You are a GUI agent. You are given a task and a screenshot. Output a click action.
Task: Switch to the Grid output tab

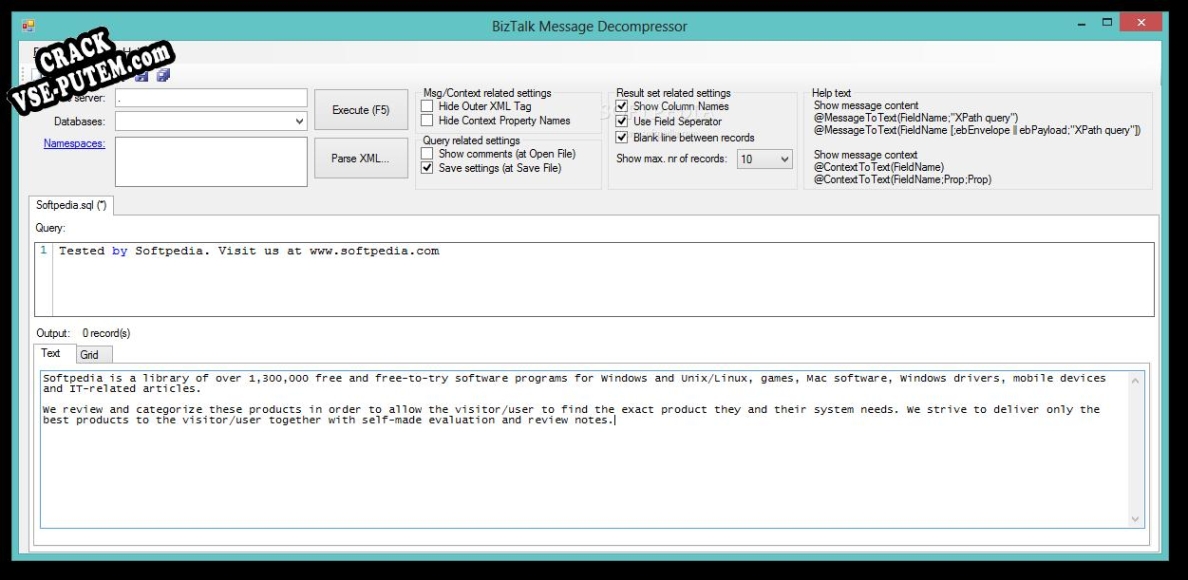95,354
